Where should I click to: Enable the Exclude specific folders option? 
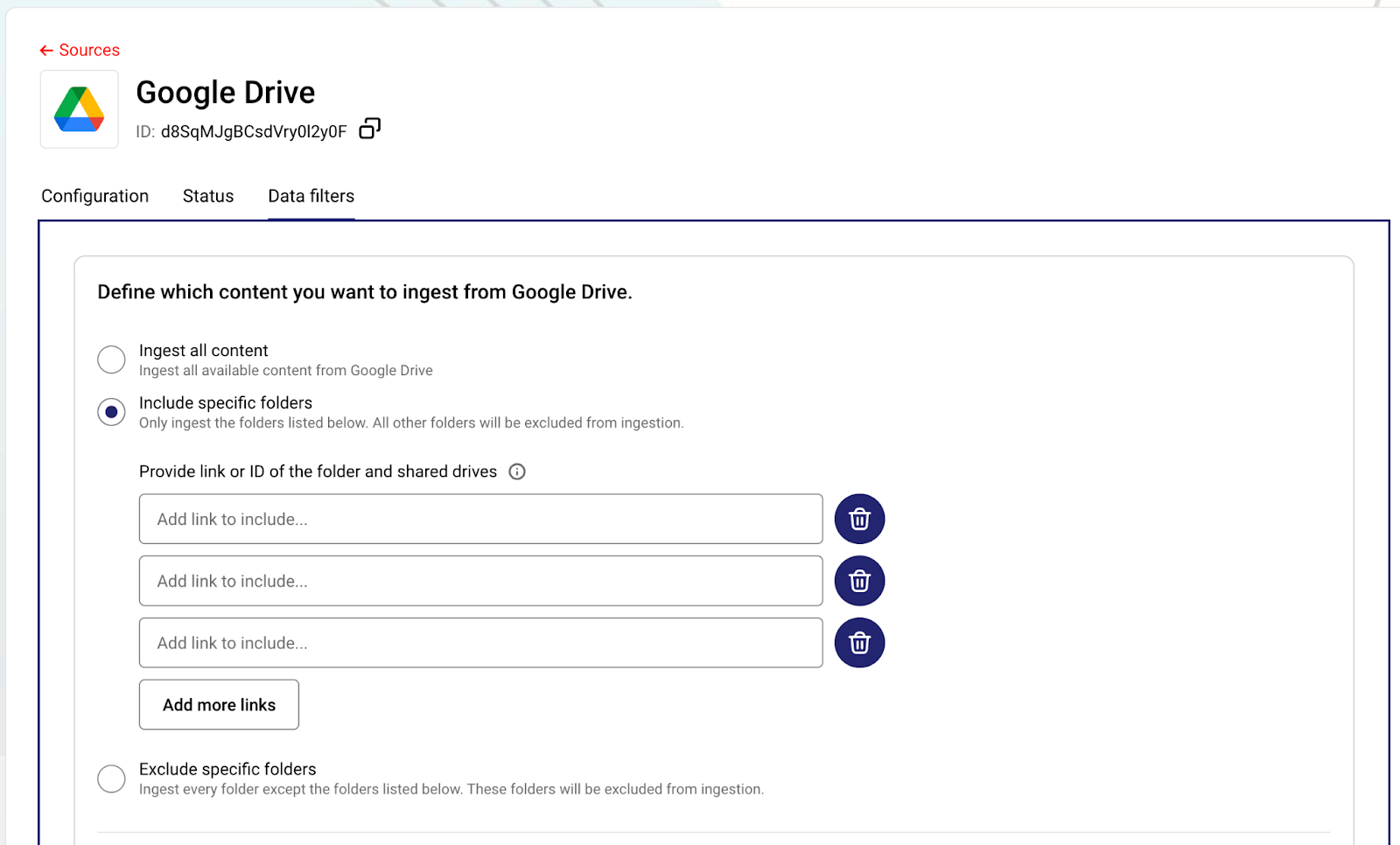111,779
